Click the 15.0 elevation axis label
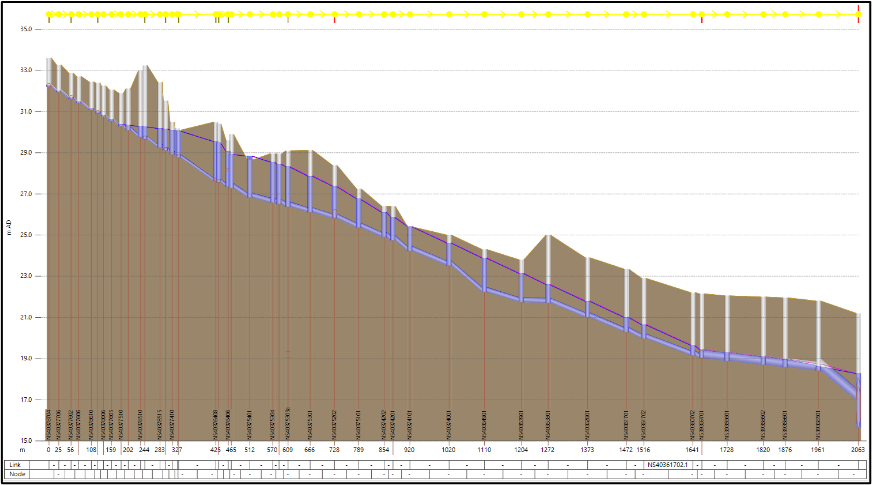The width and height of the screenshot is (872, 485). (26, 440)
